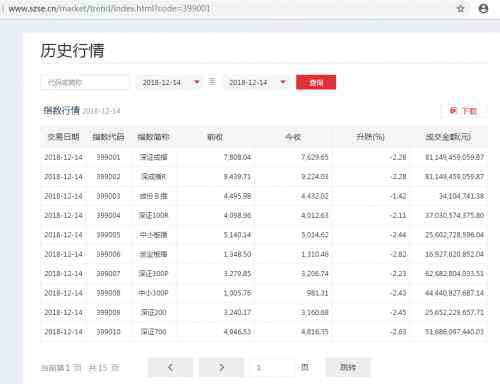Click the 共 15 页 page count text

tap(104, 368)
